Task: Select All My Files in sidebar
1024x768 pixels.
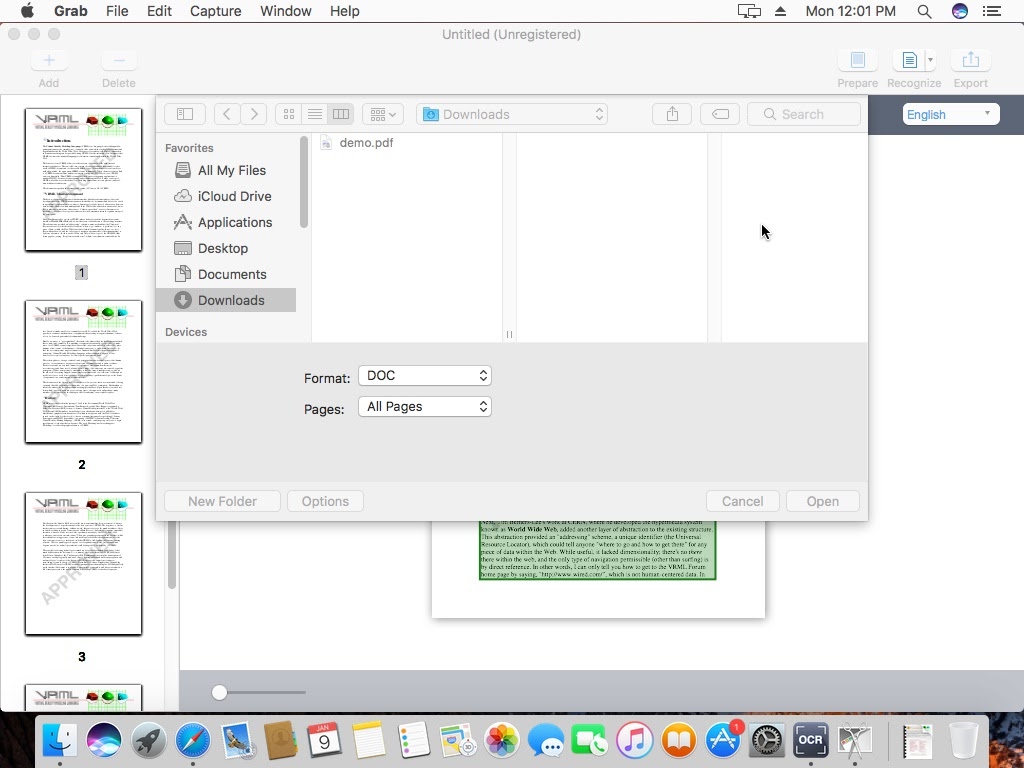Action: click(x=226, y=170)
